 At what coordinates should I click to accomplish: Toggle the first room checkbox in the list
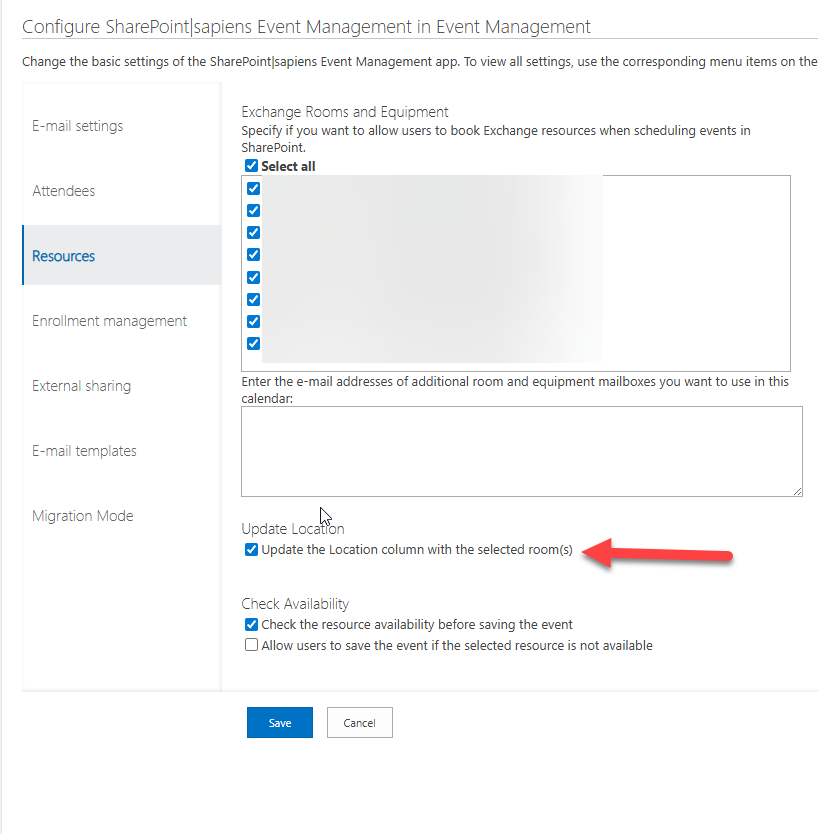tap(253, 188)
